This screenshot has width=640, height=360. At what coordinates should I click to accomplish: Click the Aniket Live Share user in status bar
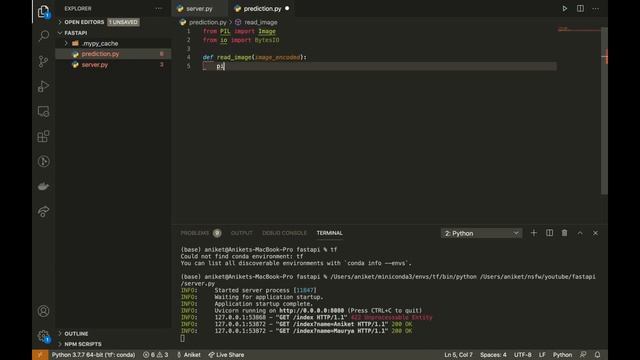click(189, 355)
